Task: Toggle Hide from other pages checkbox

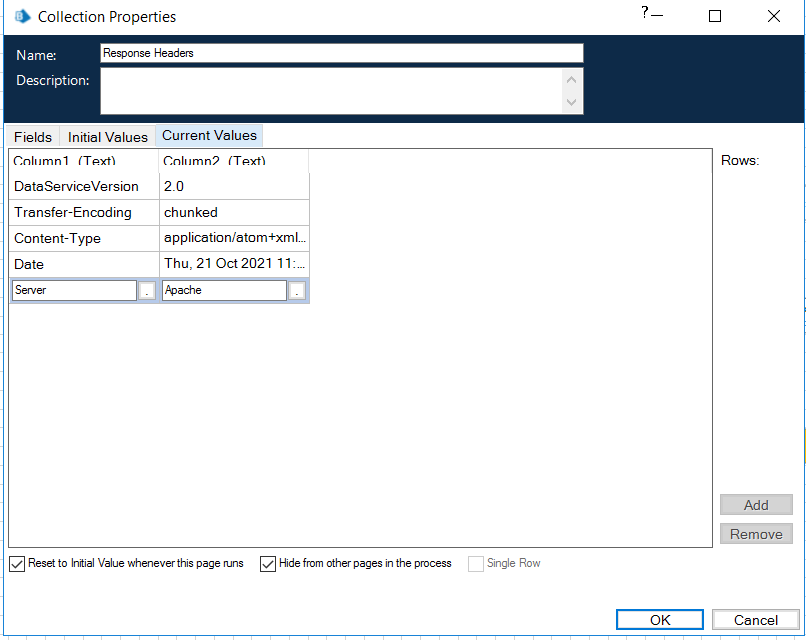Action: coord(268,564)
